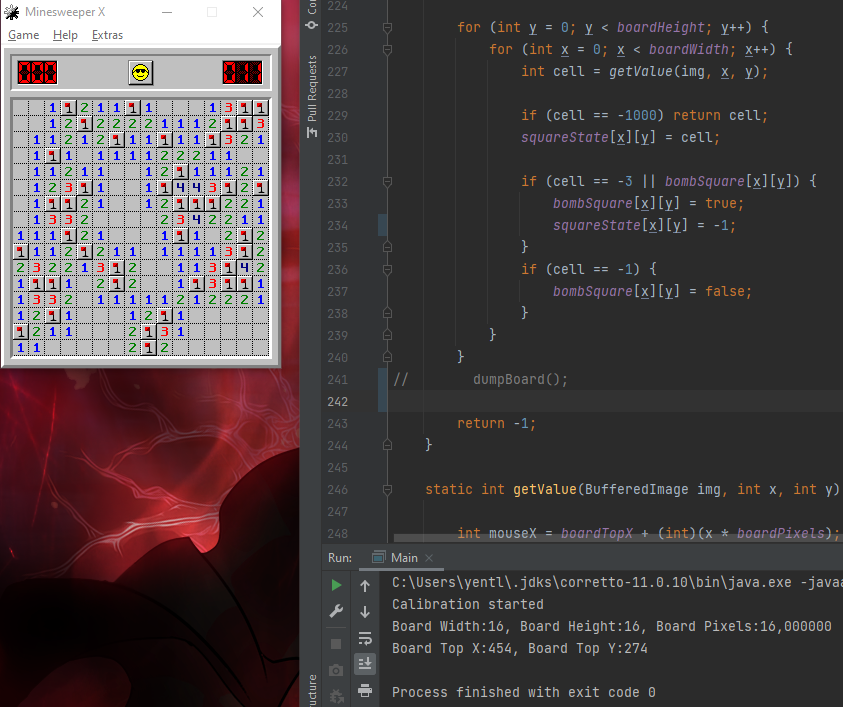Image resolution: width=843 pixels, height=707 pixels.
Task: Click 'Process finished with exit code 0' line
Action: (524, 692)
